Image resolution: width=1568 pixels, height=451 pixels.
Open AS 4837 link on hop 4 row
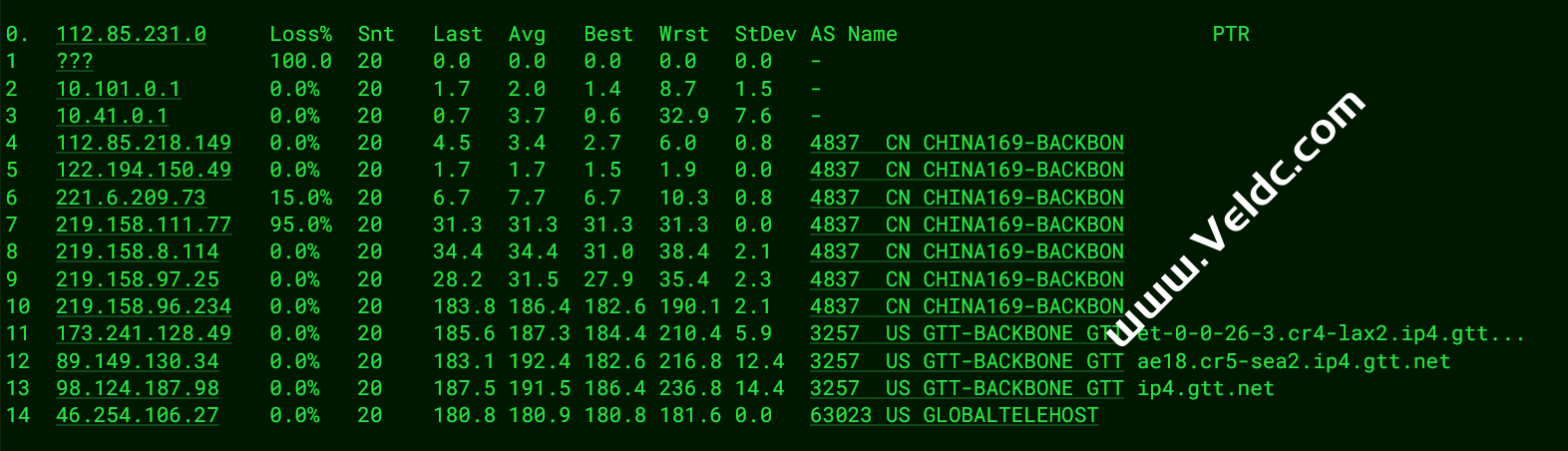coord(967,143)
